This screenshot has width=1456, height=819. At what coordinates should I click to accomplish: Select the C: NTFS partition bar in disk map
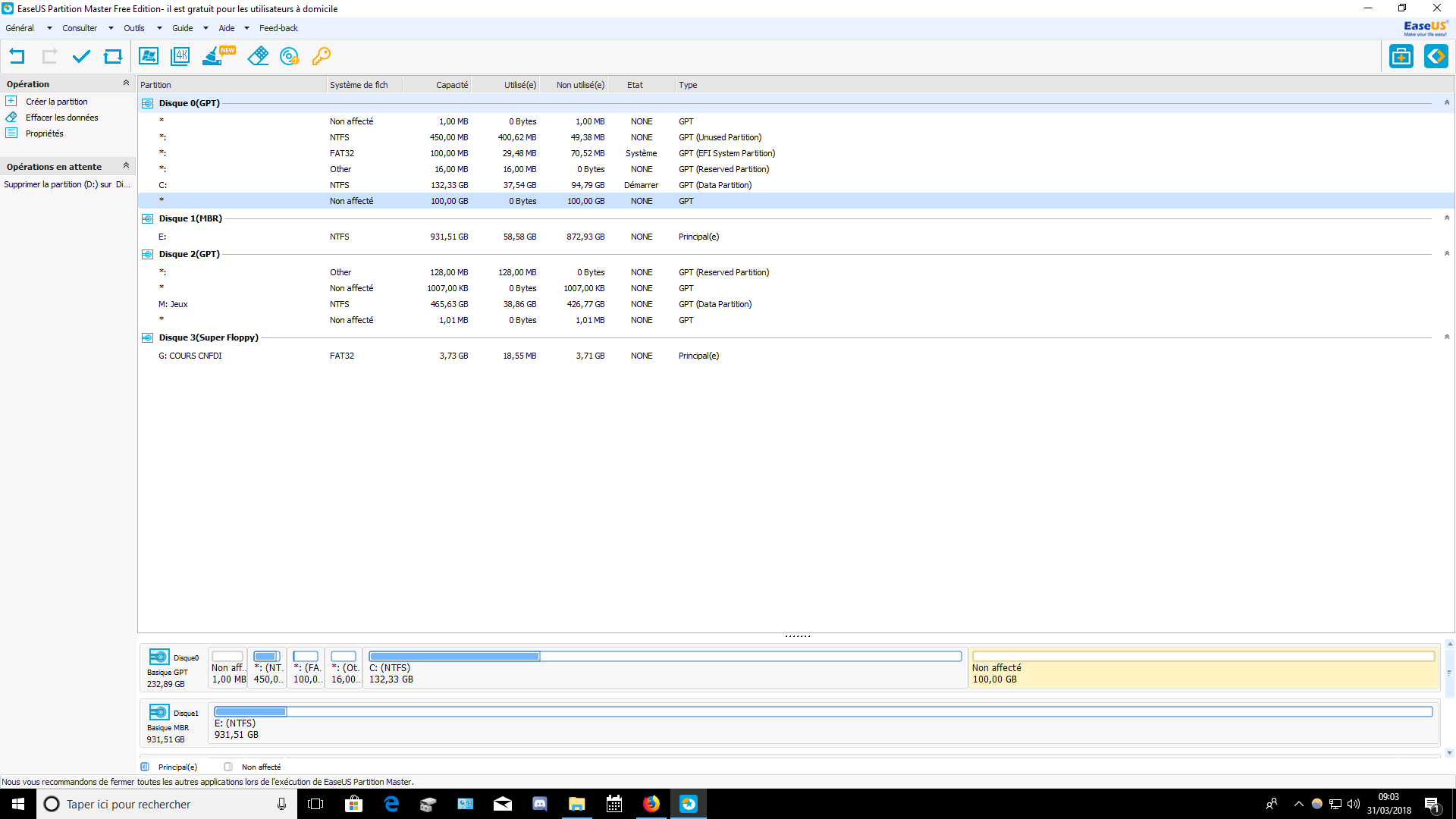664,668
